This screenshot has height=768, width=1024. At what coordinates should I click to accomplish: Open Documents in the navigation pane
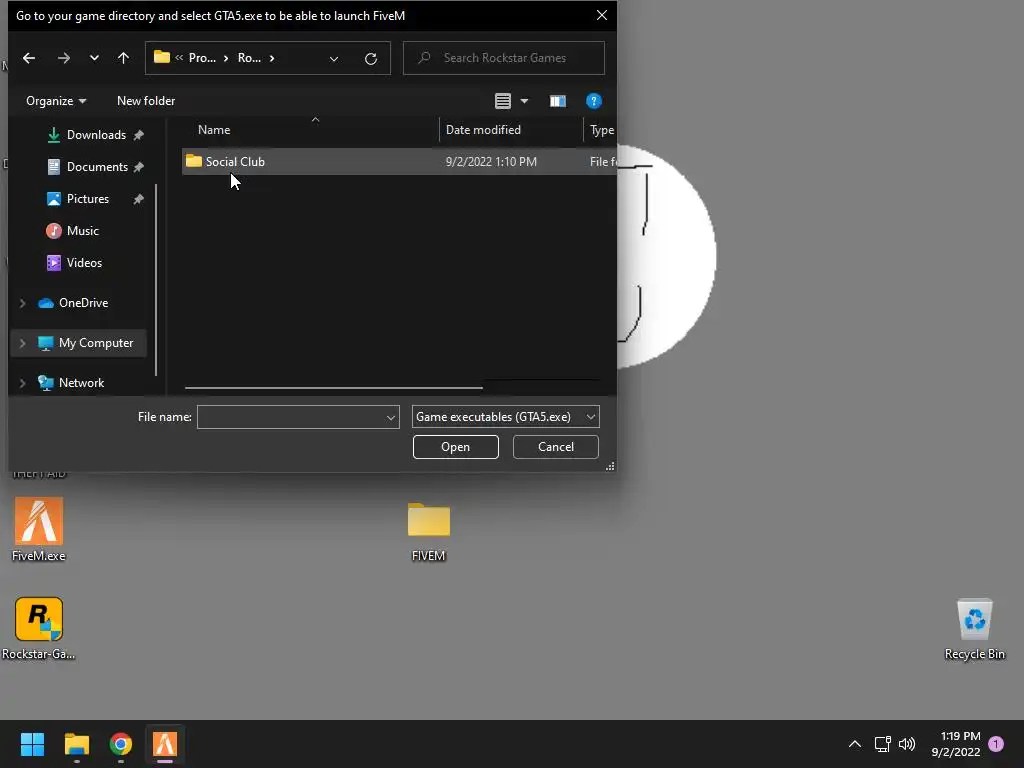[x=97, y=167]
